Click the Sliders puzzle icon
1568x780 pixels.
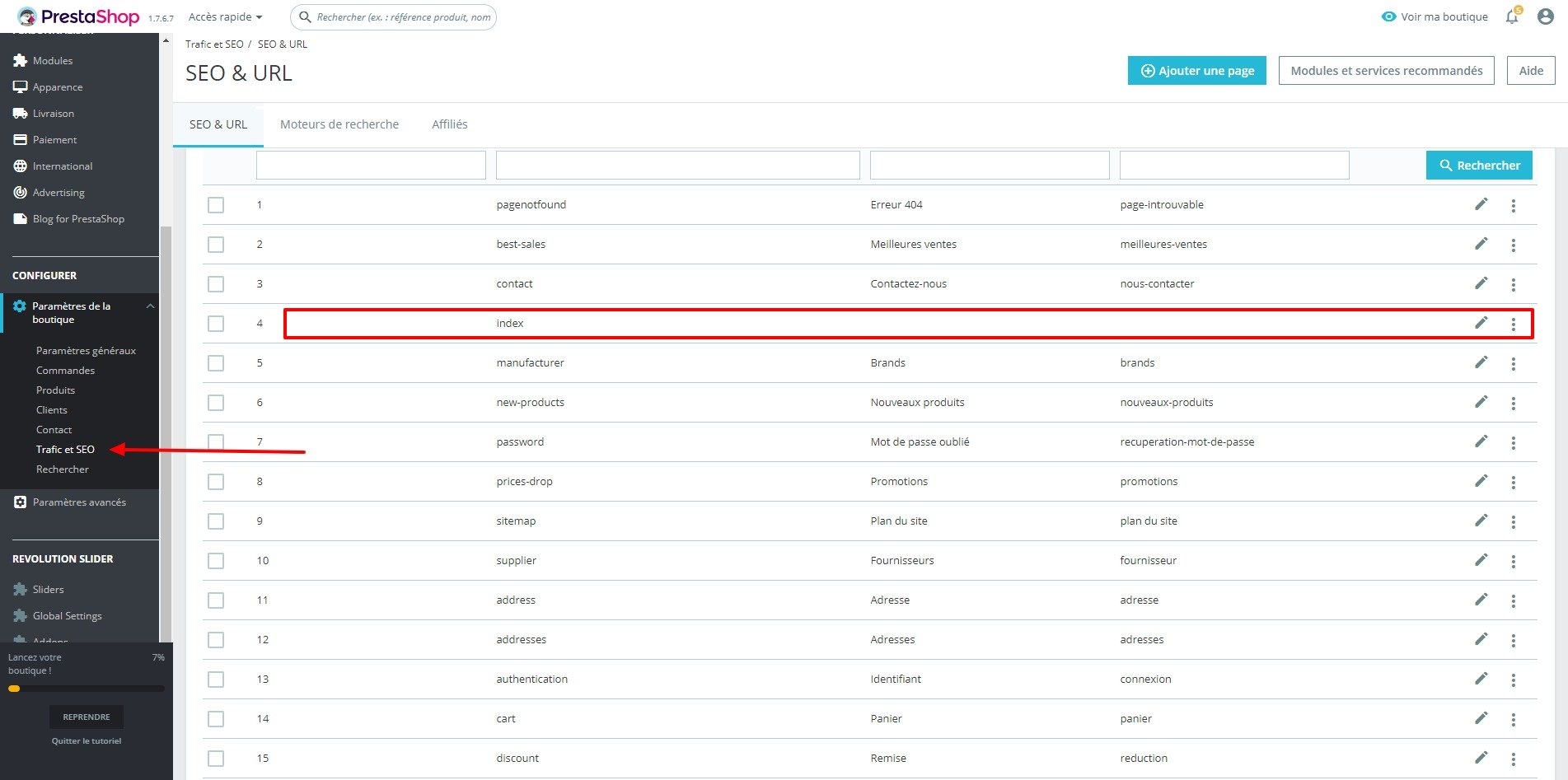[20, 589]
